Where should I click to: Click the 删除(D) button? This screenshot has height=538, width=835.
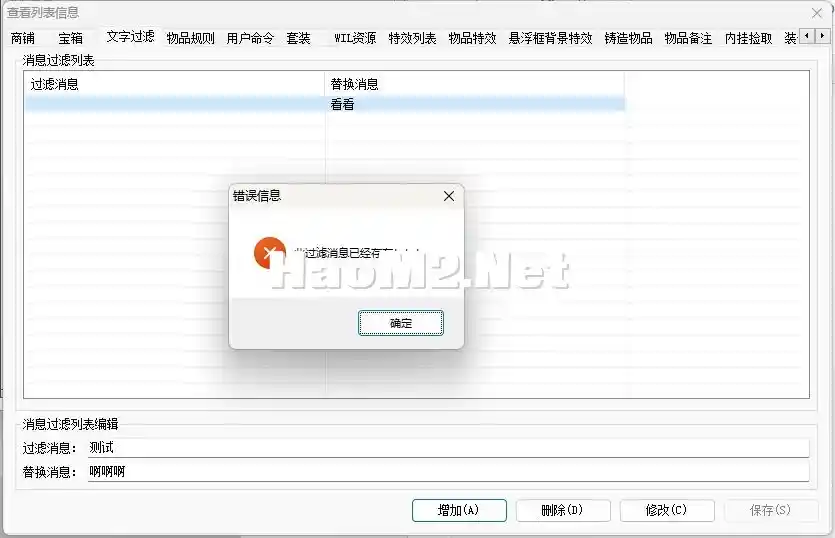click(x=563, y=510)
